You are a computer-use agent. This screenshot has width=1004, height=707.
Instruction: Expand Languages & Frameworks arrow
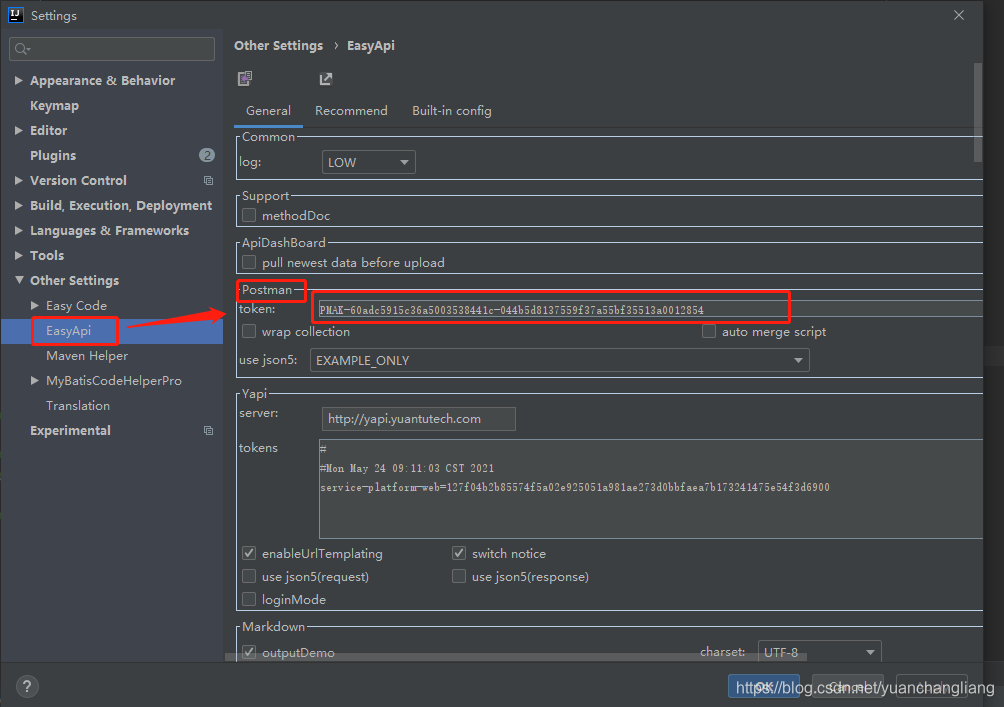19,230
